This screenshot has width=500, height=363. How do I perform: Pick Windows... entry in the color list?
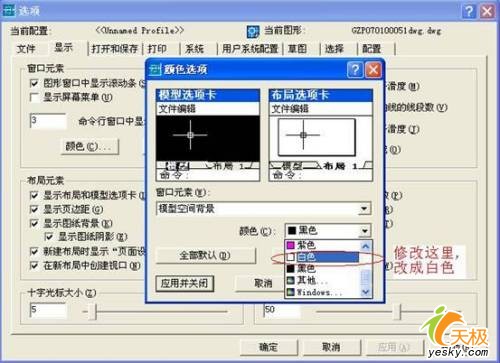tap(323, 292)
